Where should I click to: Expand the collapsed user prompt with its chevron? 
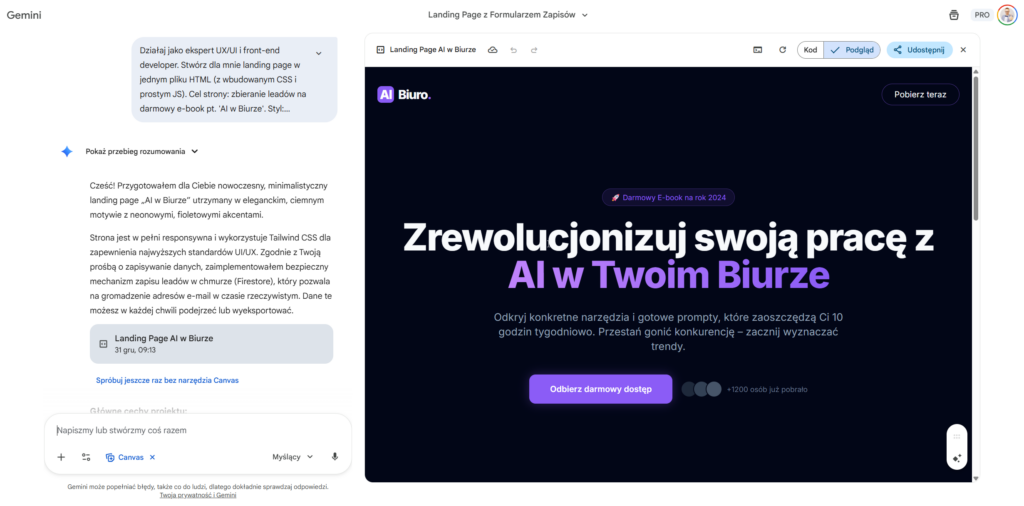point(318,53)
